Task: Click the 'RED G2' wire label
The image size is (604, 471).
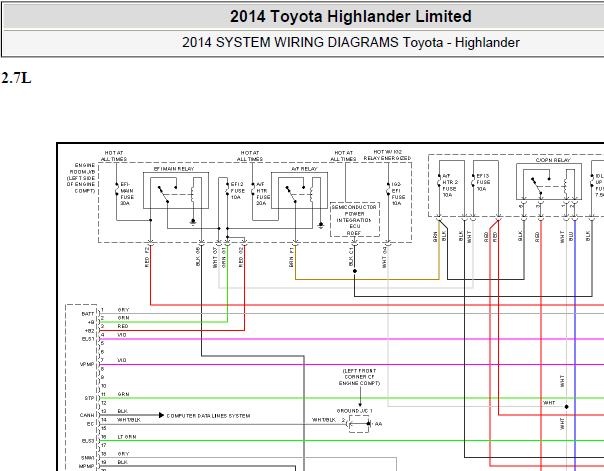Action: [241, 257]
